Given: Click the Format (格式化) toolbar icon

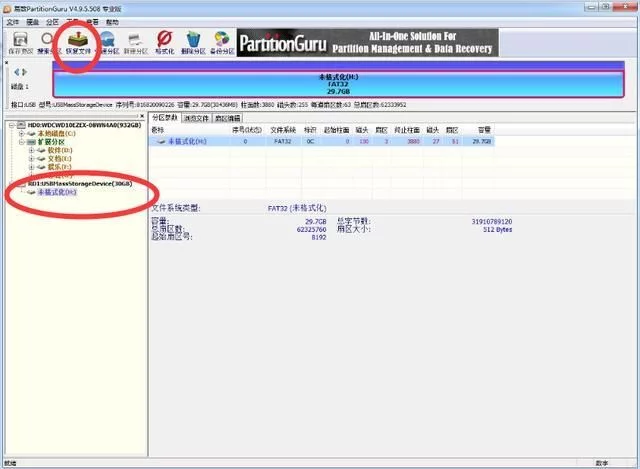Looking at the screenshot, I should (x=164, y=43).
